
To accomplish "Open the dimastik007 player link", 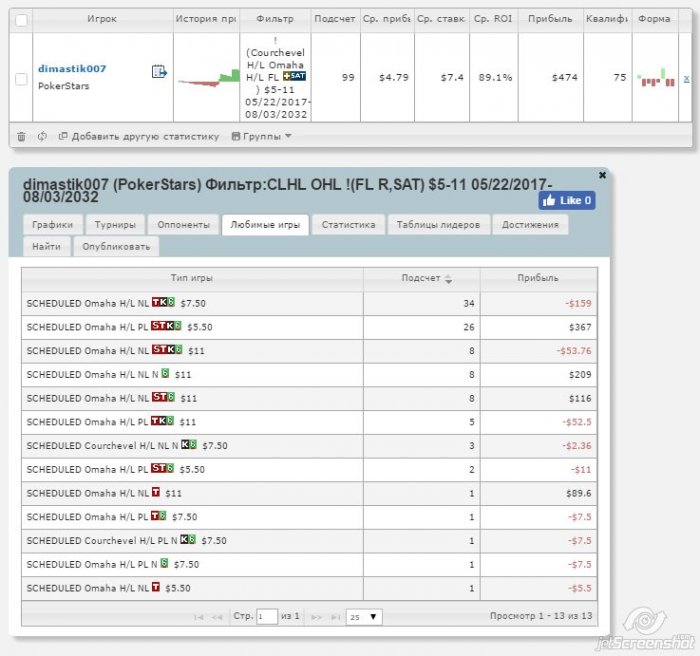I will (x=72, y=69).
